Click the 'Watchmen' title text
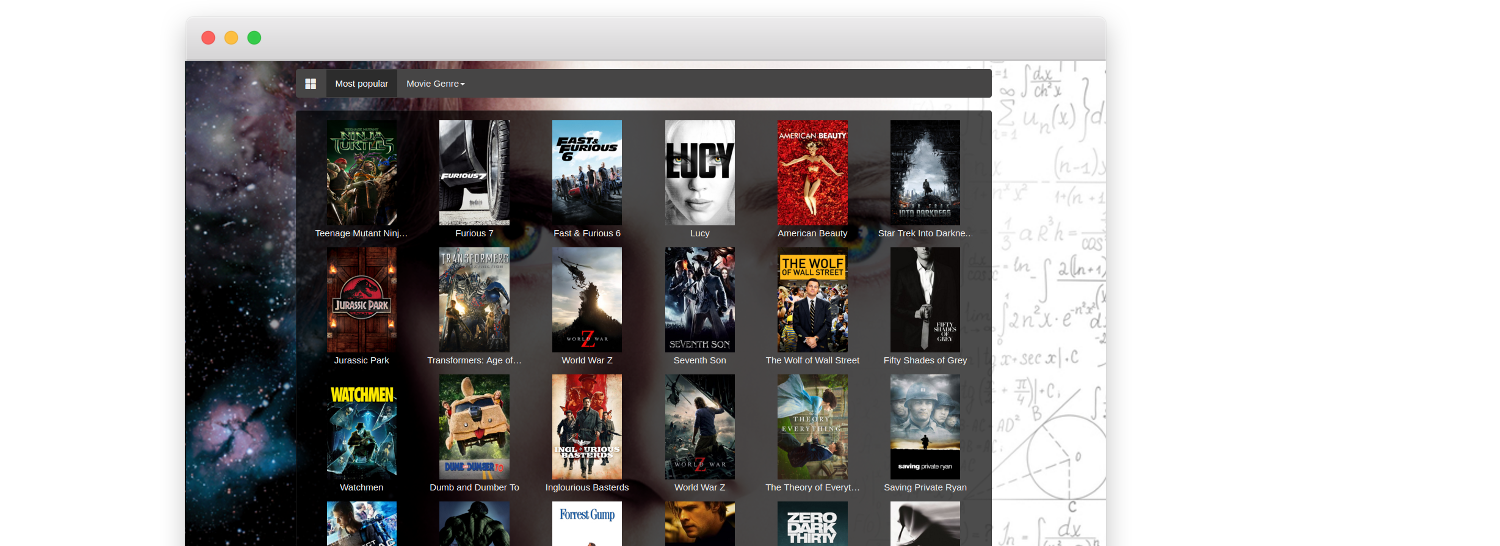Viewport: 1500px width, 546px height. click(362, 487)
